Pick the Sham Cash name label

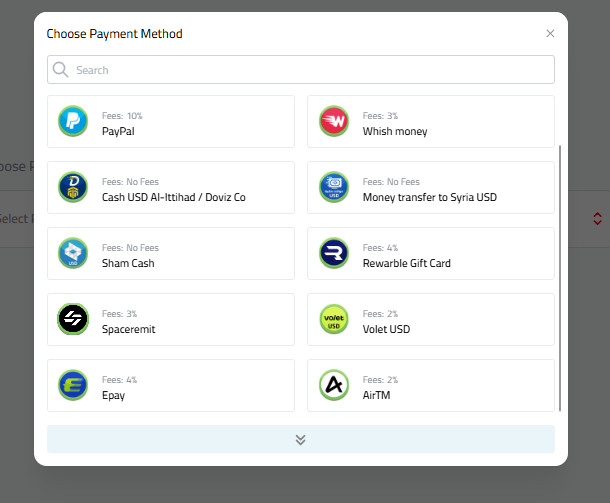click(128, 263)
